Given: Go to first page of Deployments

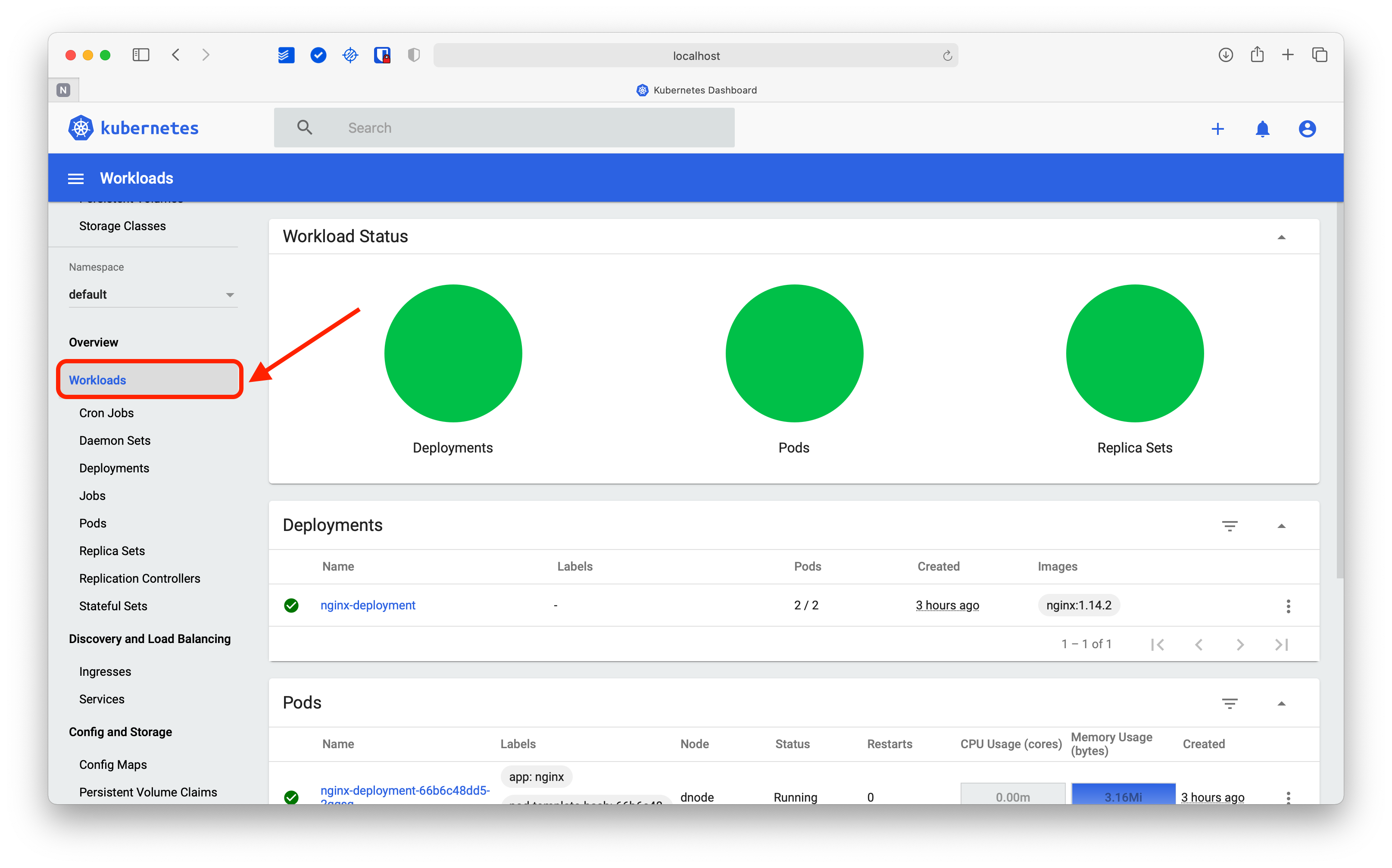Looking at the screenshot, I should 1158,645.
